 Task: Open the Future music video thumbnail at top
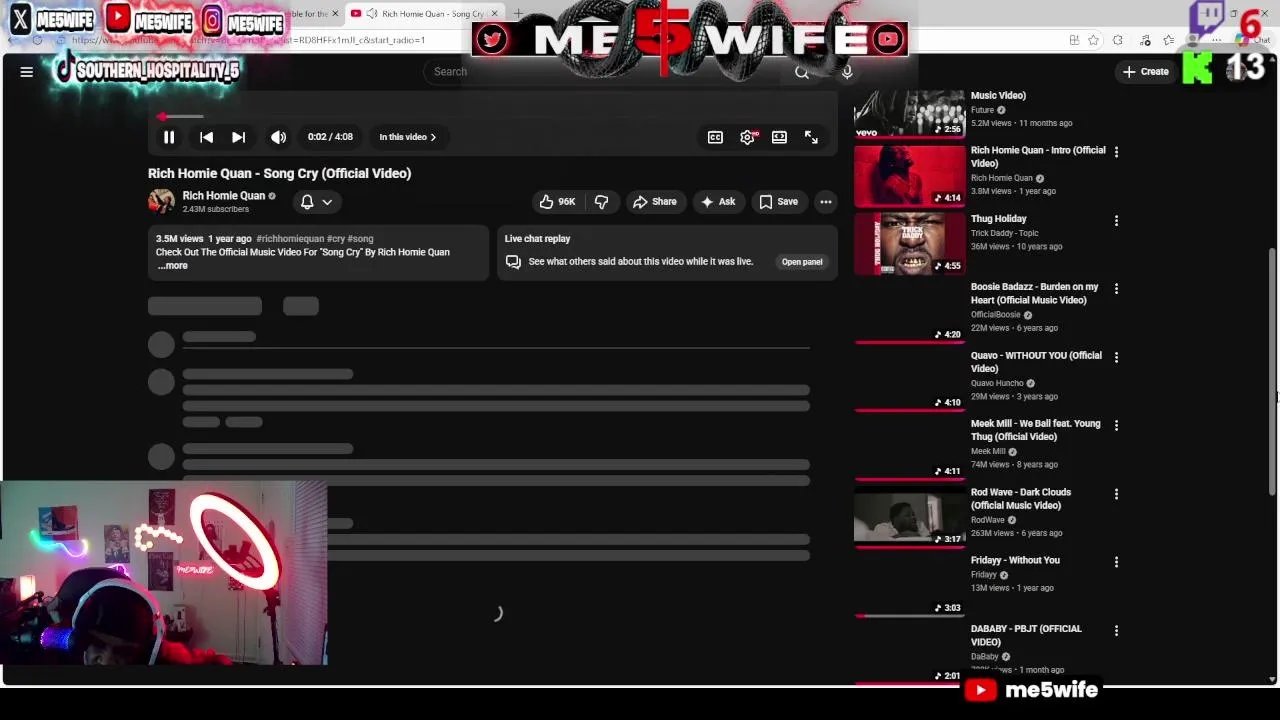click(909, 113)
